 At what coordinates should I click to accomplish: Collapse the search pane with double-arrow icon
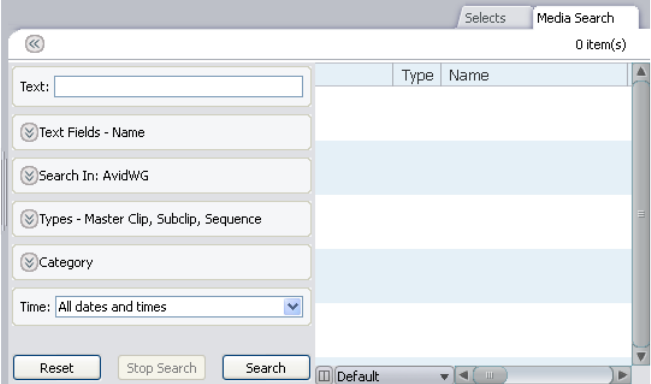pyautogui.click(x=34, y=44)
